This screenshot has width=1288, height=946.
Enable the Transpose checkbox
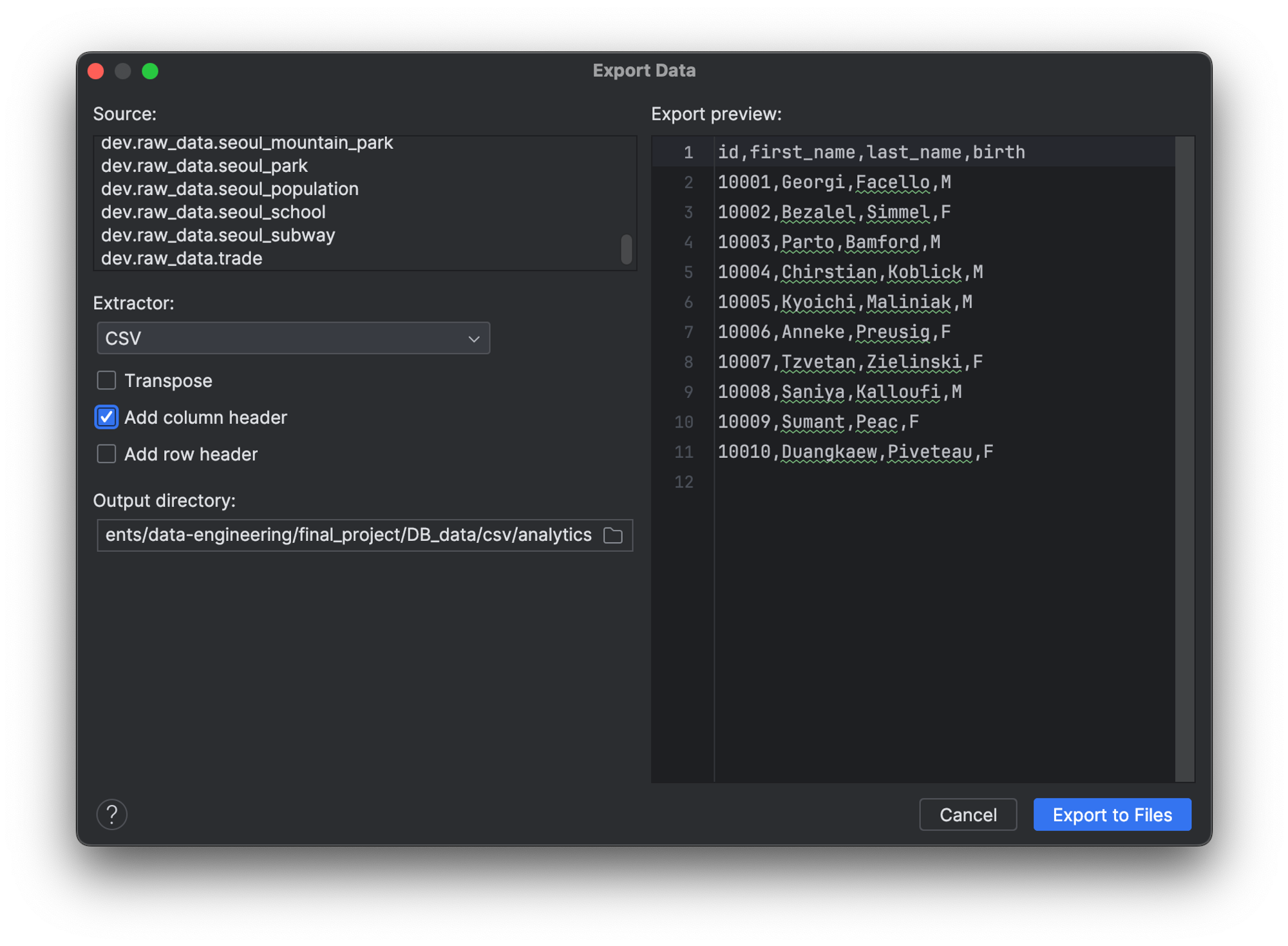[x=107, y=381]
